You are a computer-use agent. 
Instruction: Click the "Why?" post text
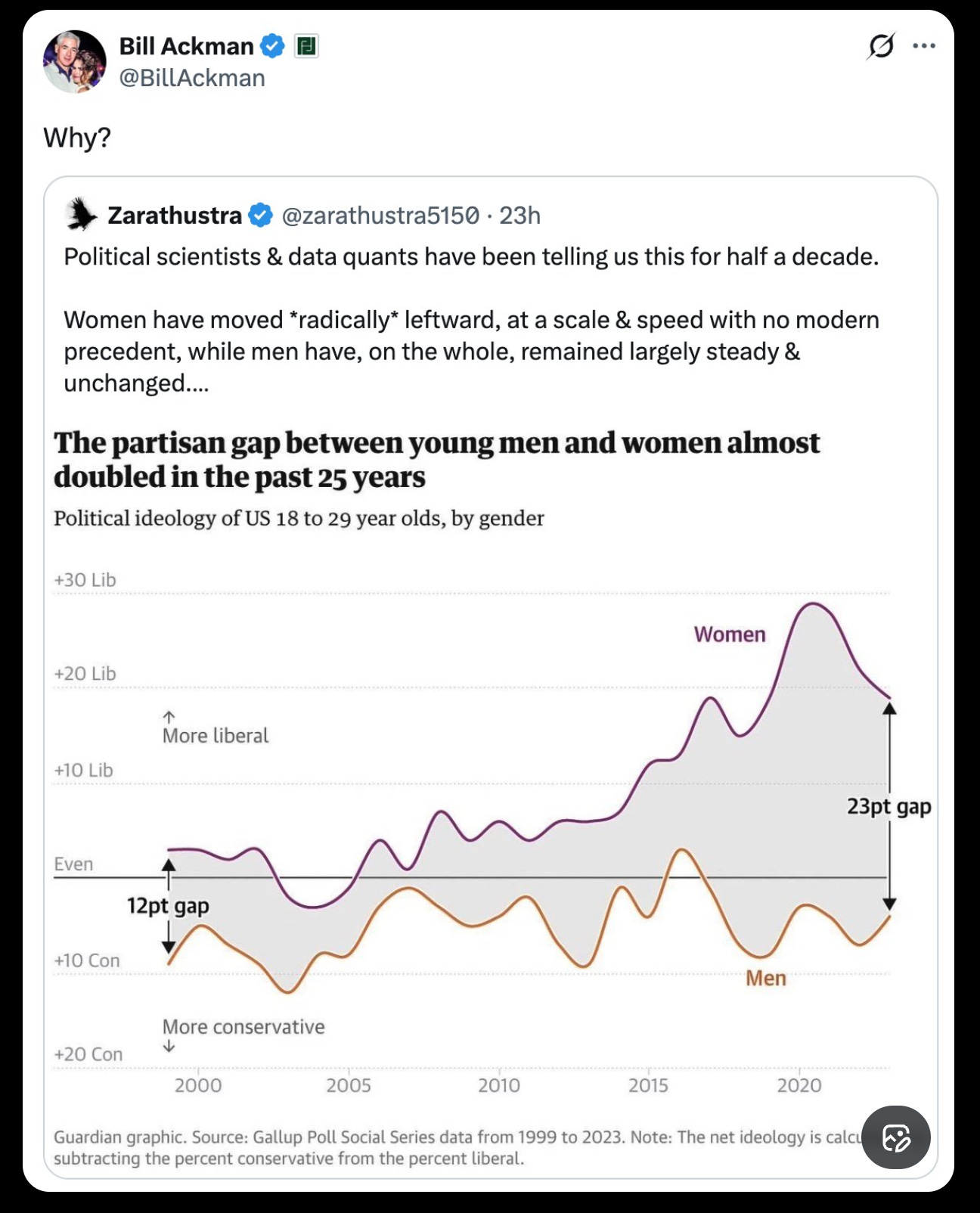[77, 138]
